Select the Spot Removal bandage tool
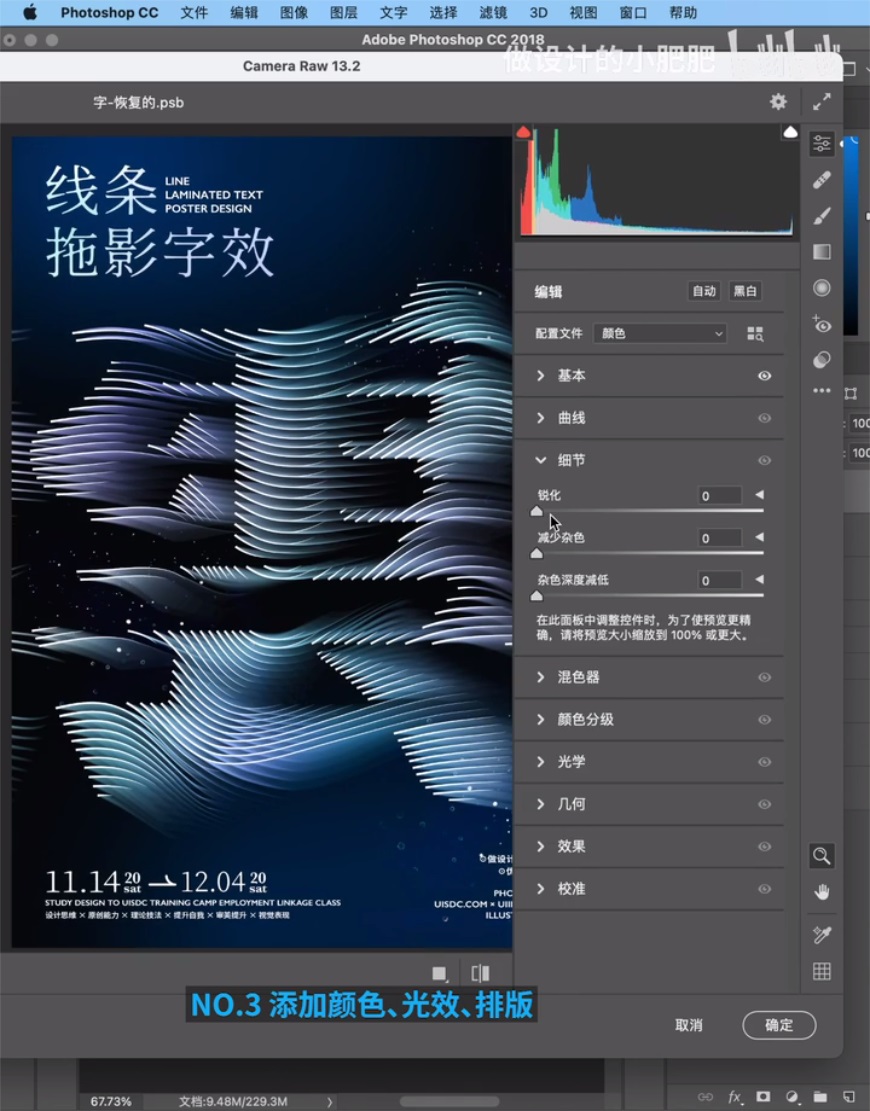Viewport: 870px width, 1111px height. point(822,180)
